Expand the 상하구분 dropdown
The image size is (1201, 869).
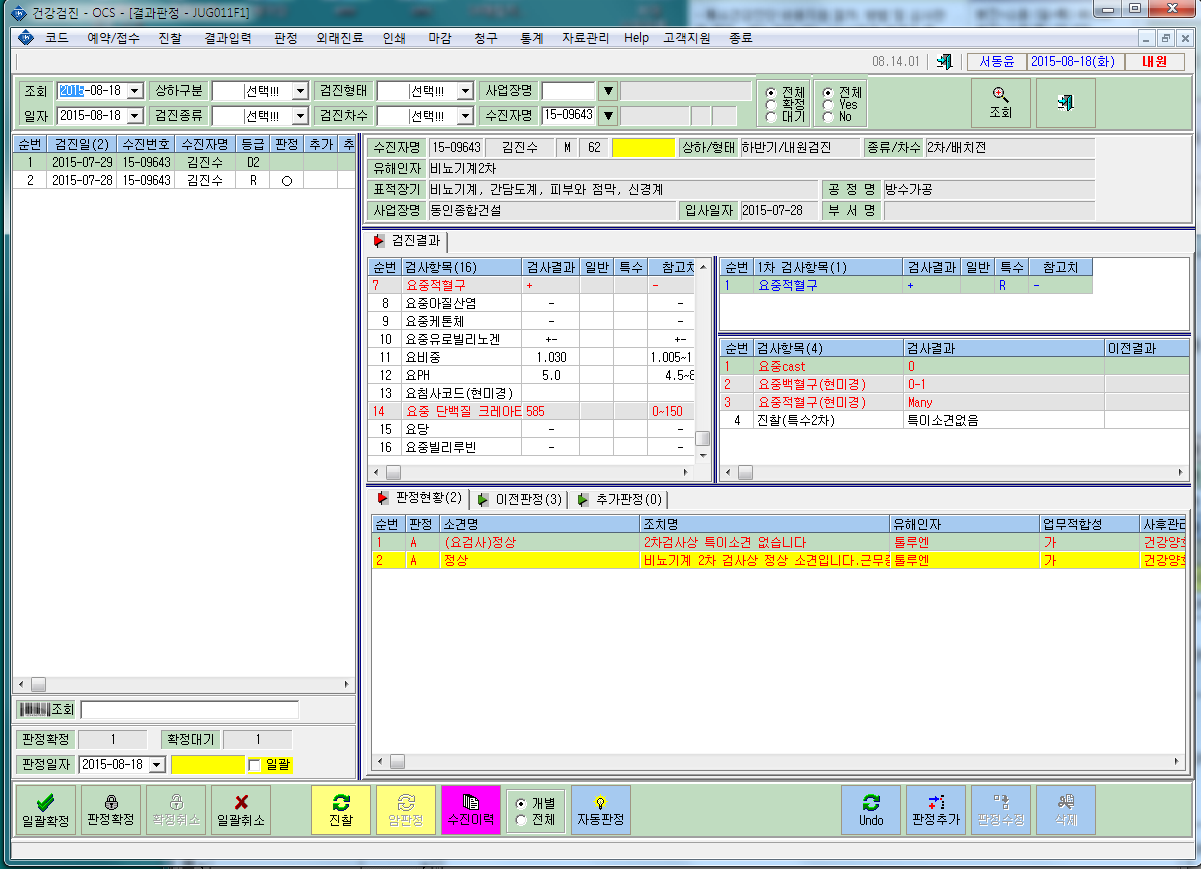coord(299,91)
